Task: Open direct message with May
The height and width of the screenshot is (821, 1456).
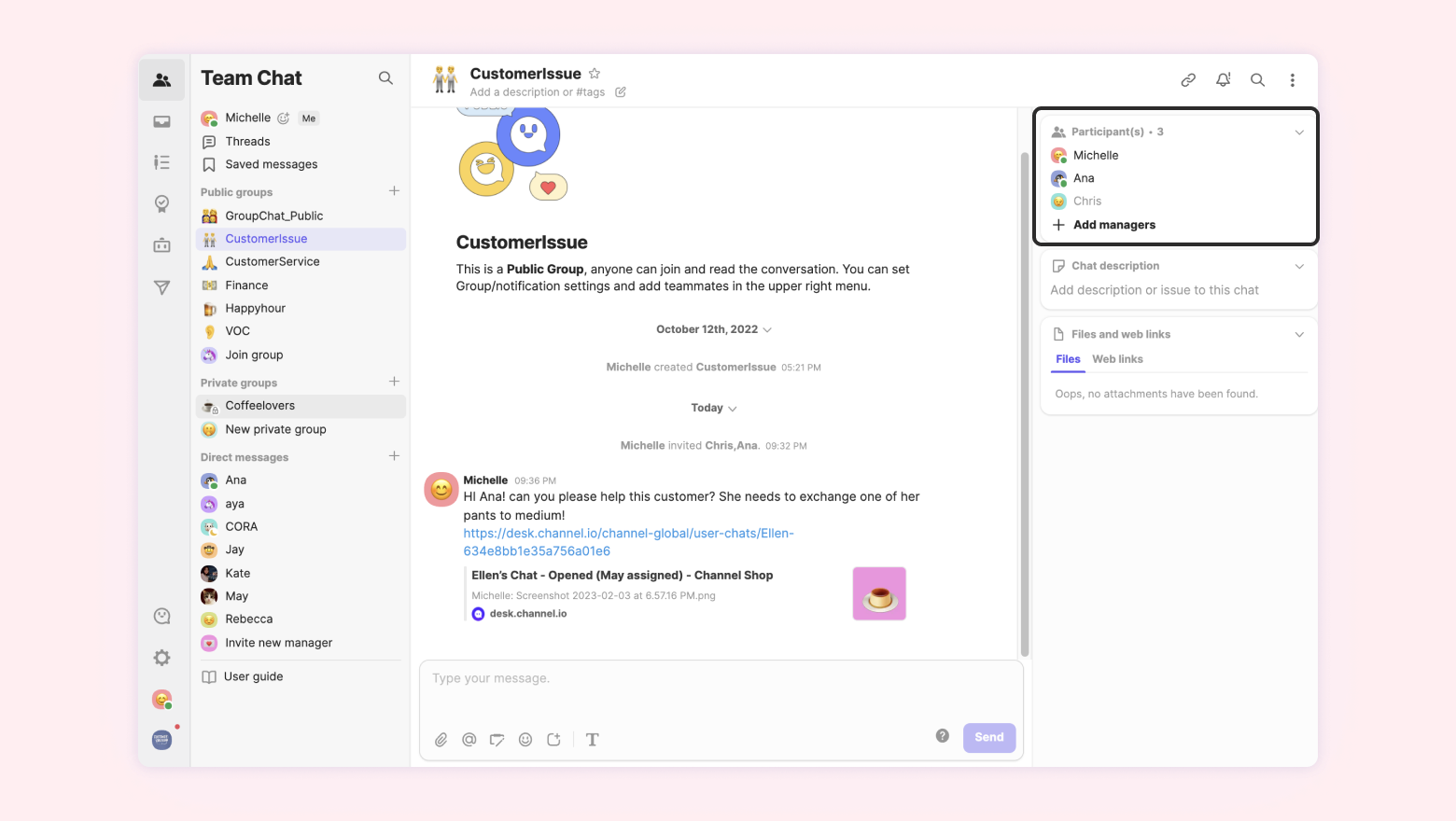Action: [x=301, y=596]
